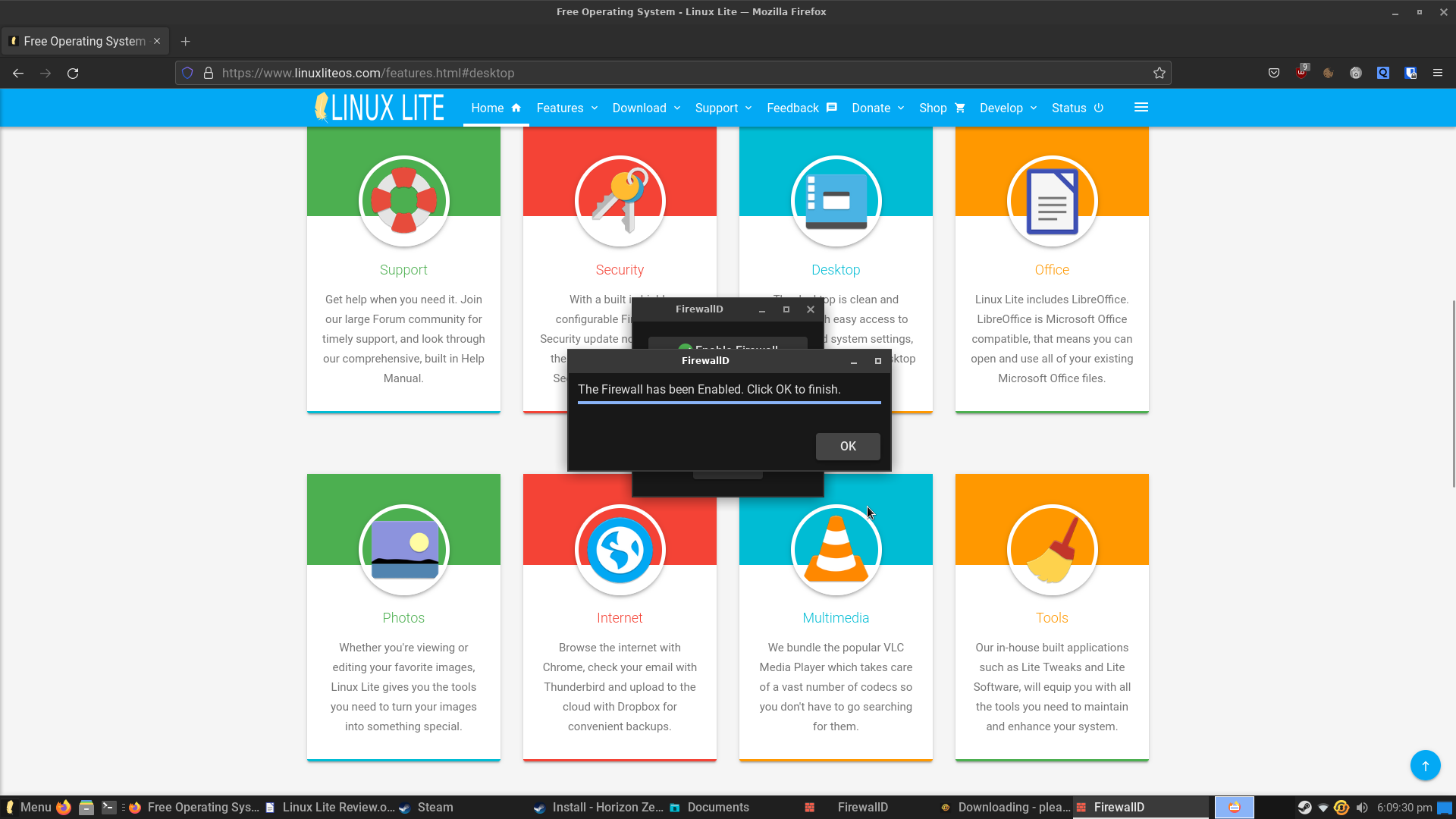1456x819 pixels.
Task: Click the page vertical scrollbar
Action: pos(1452,394)
